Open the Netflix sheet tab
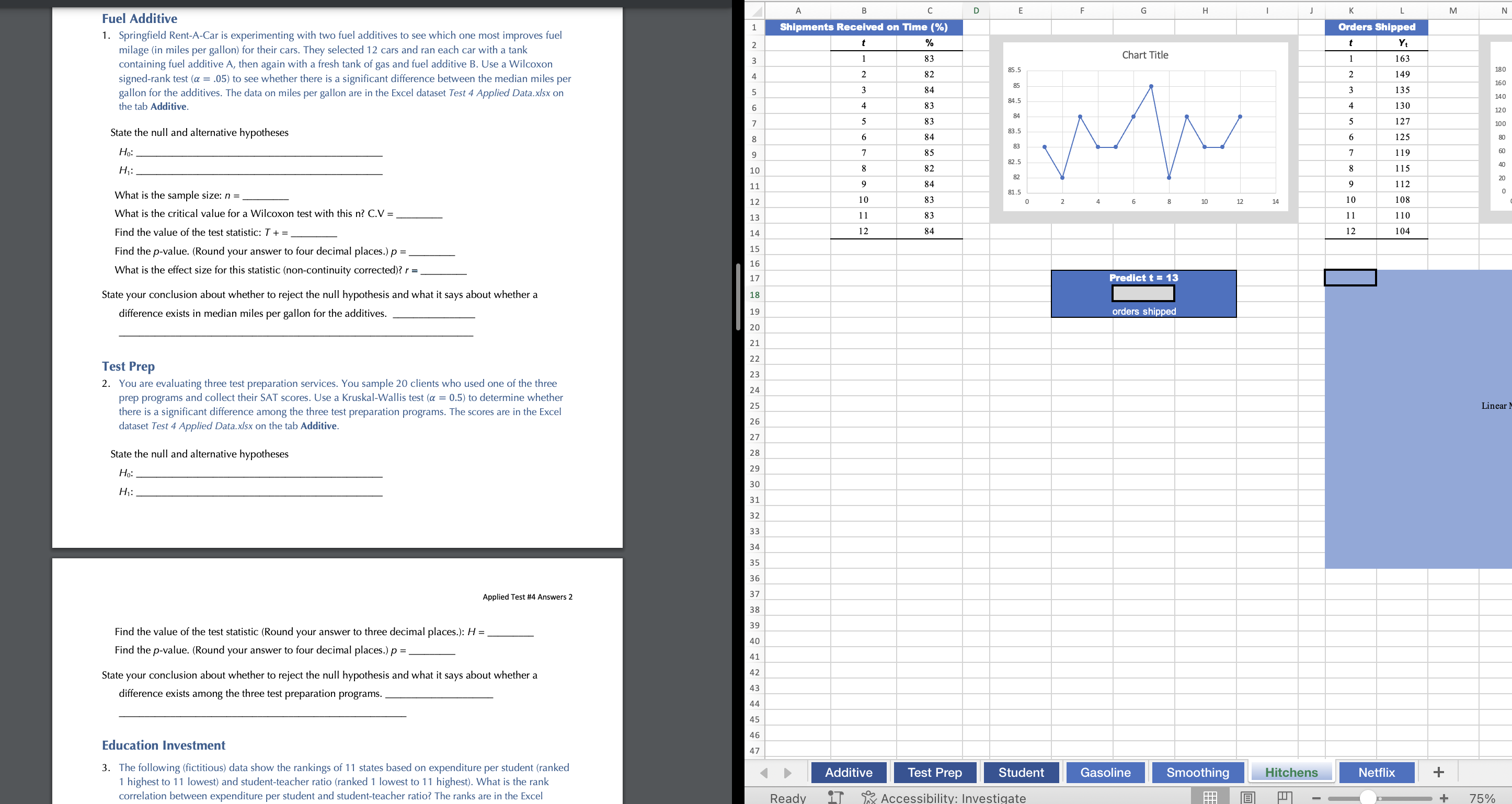Image resolution: width=1512 pixels, height=804 pixels. (x=1376, y=772)
